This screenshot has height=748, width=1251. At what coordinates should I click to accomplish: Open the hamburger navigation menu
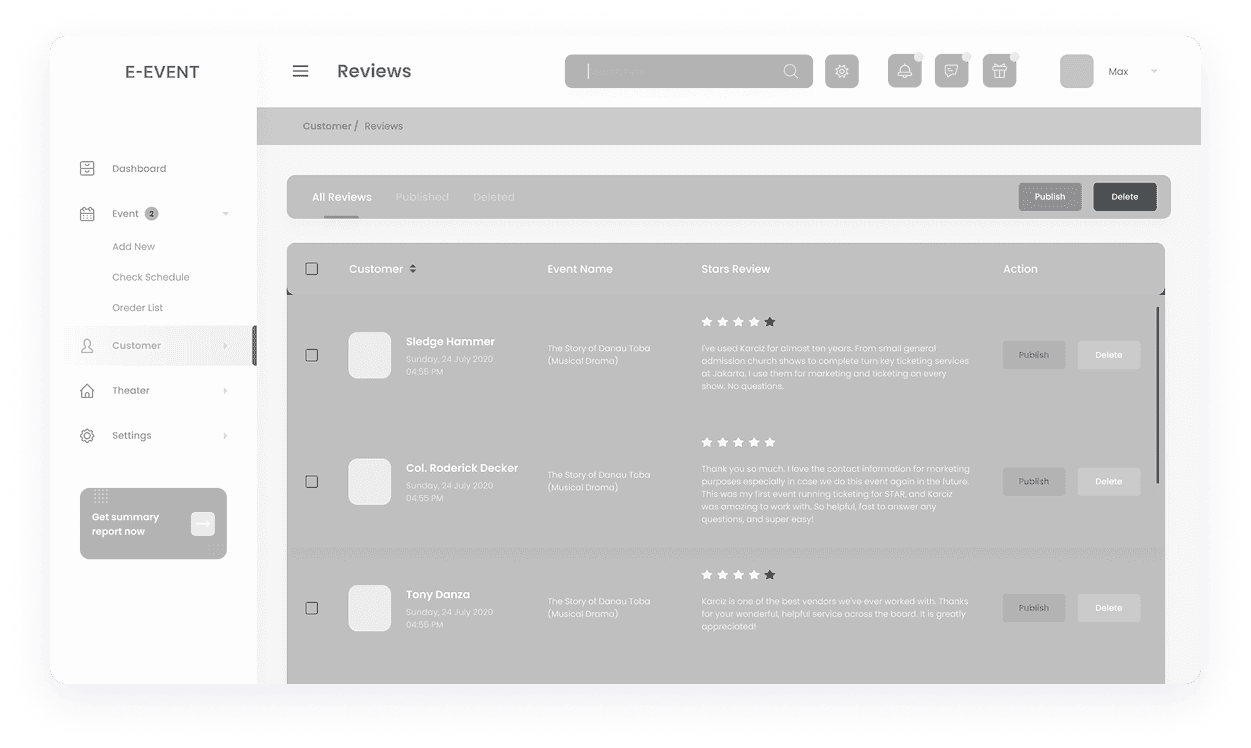click(x=300, y=71)
